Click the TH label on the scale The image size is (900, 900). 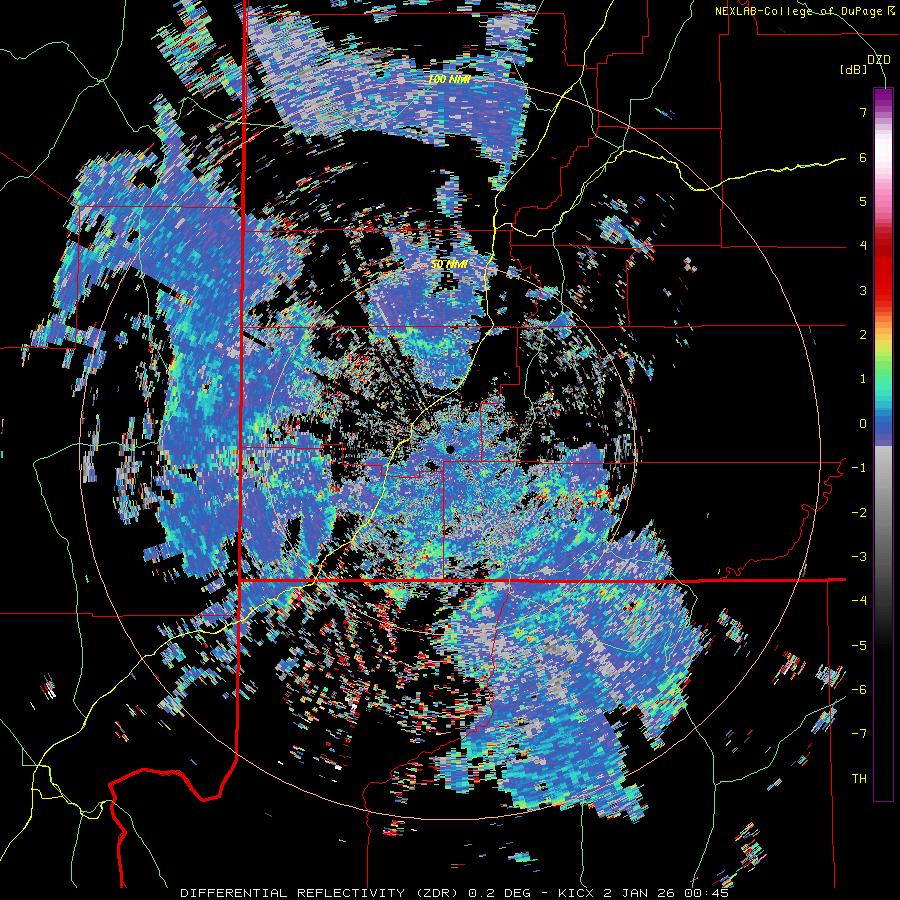coord(859,778)
